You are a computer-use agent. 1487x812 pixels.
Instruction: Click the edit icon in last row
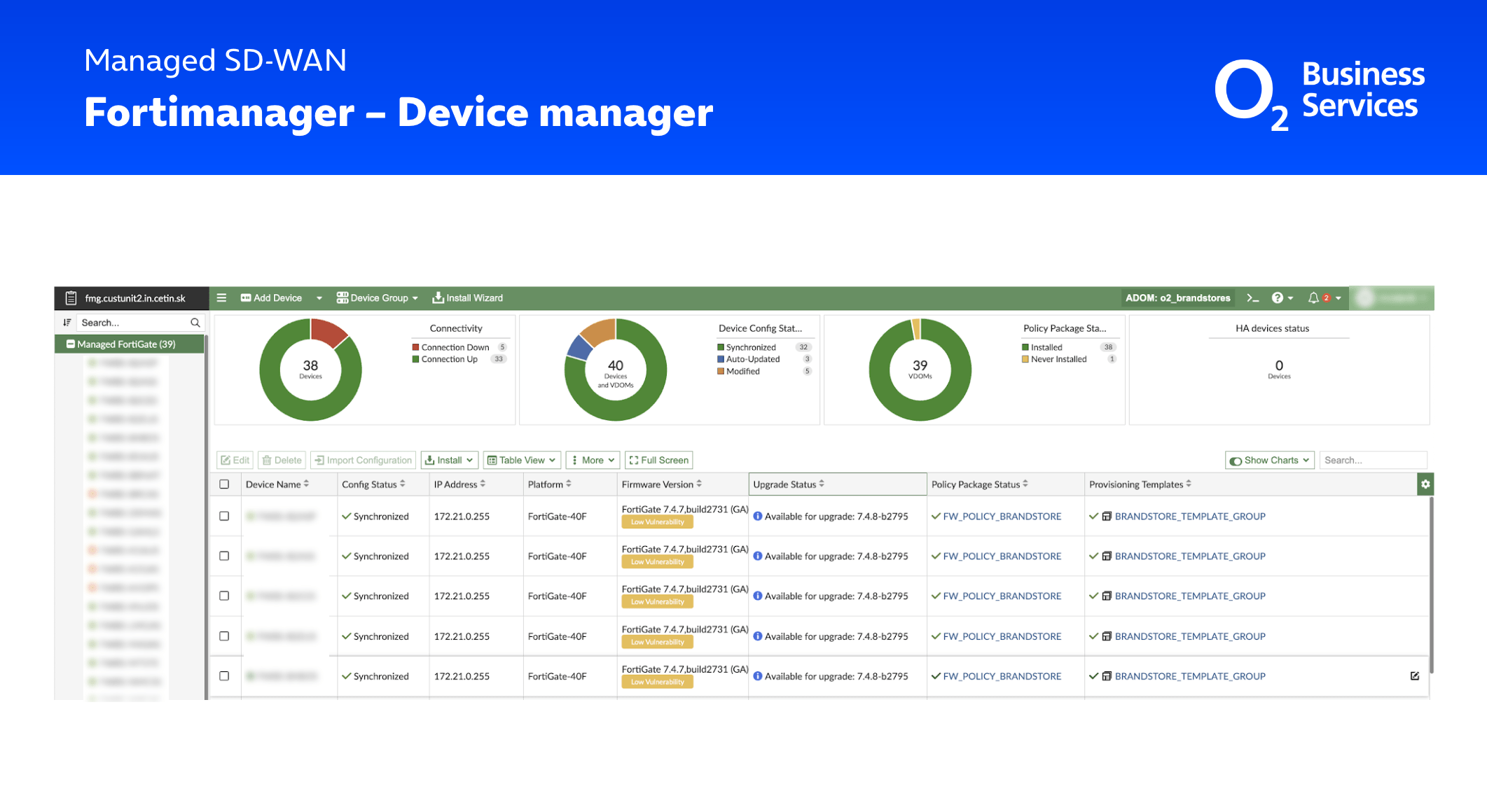coord(1414,676)
